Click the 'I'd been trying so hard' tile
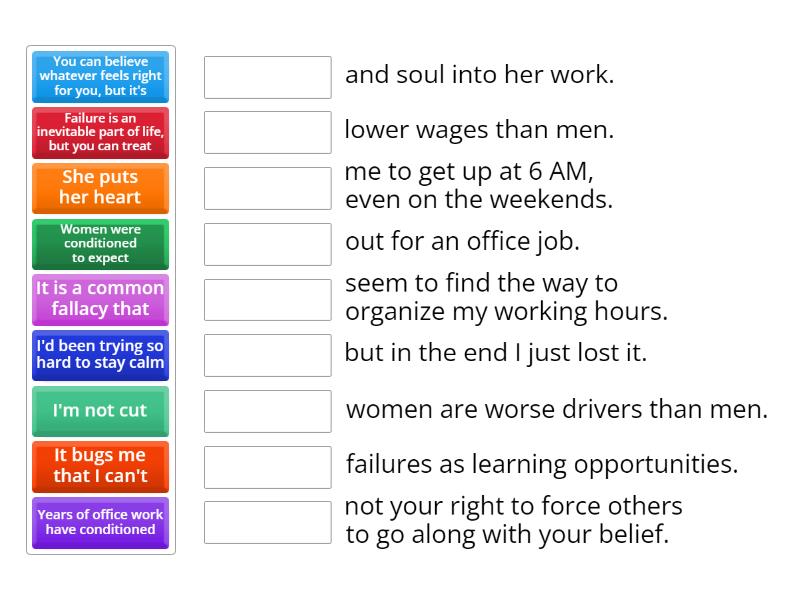The height and width of the screenshot is (600, 800). (99, 355)
